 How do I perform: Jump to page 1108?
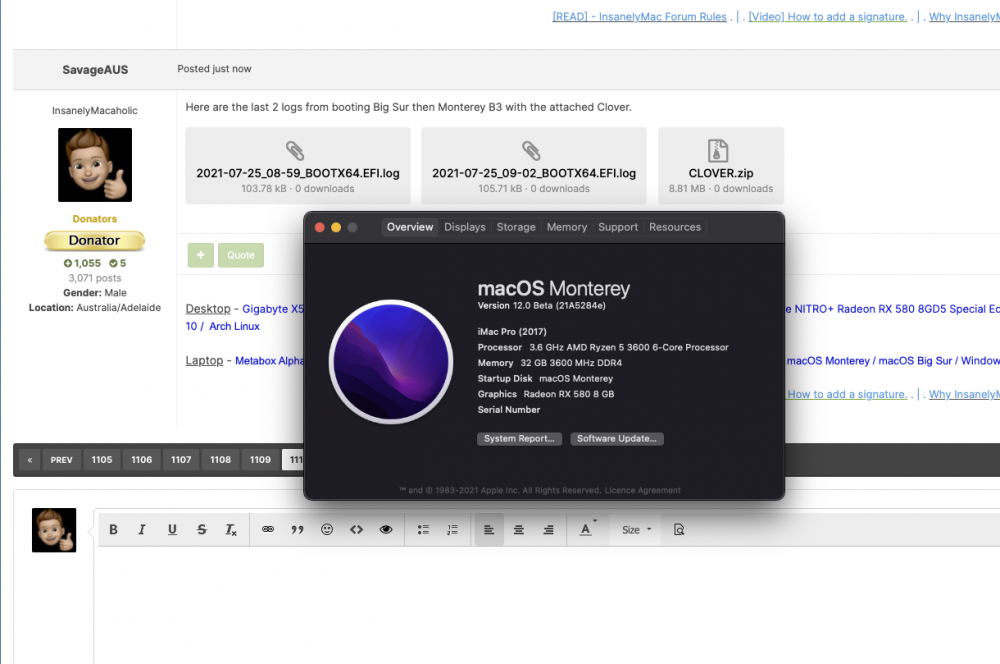[x=221, y=460]
